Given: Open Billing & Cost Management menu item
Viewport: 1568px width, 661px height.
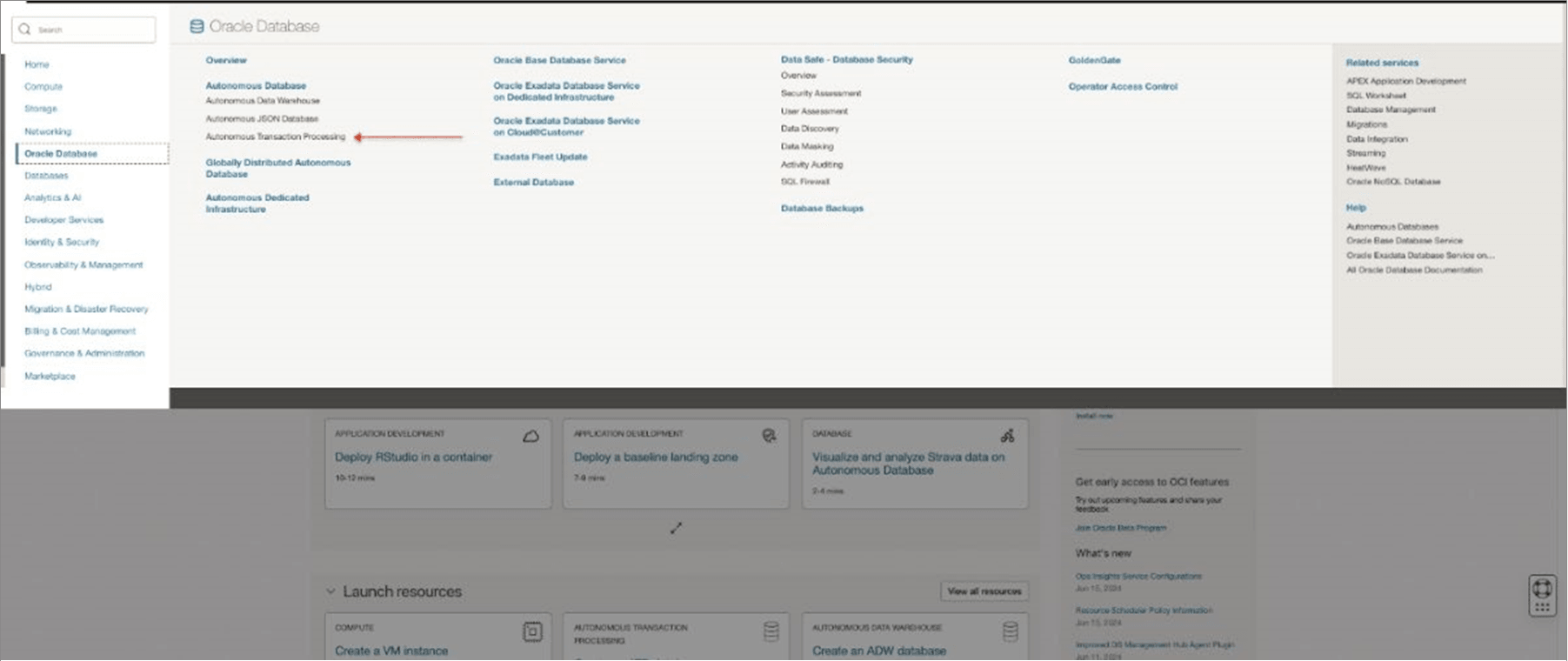Looking at the screenshot, I should [x=80, y=331].
